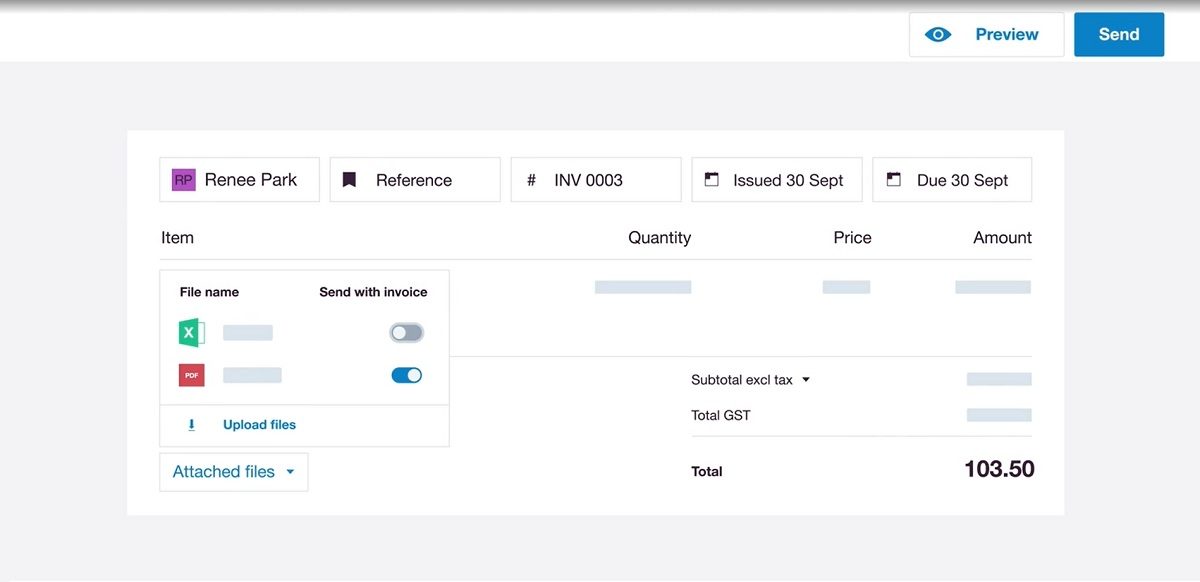The image size is (1200, 582).
Task: Click the upload arrow icon beside Upload files
Action: [x=191, y=425]
